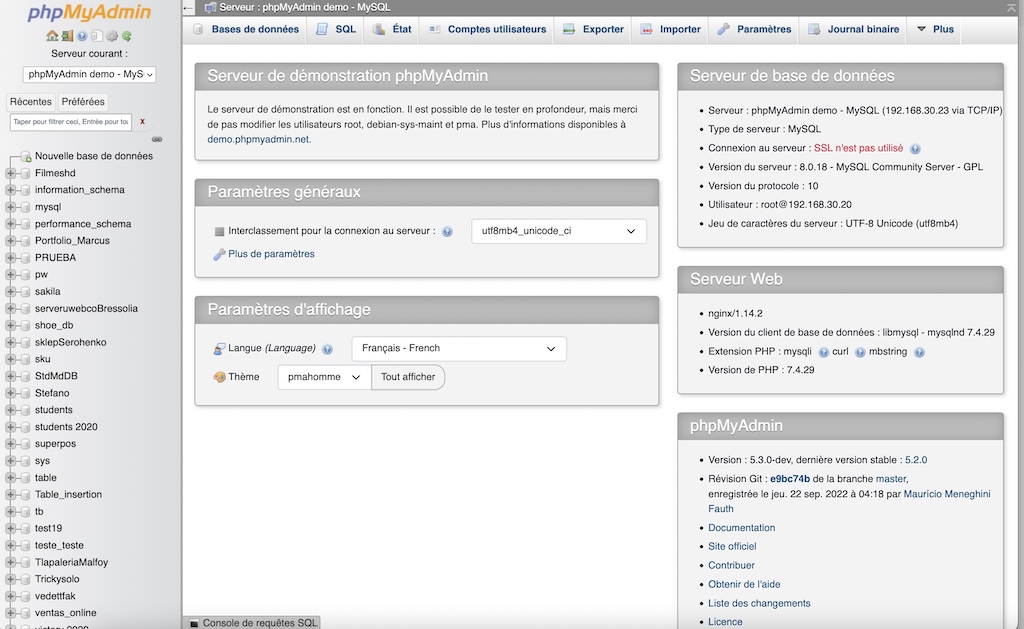Open the Plus menu in top tabs
The height and width of the screenshot is (629, 1024).
tap(935, 29)
